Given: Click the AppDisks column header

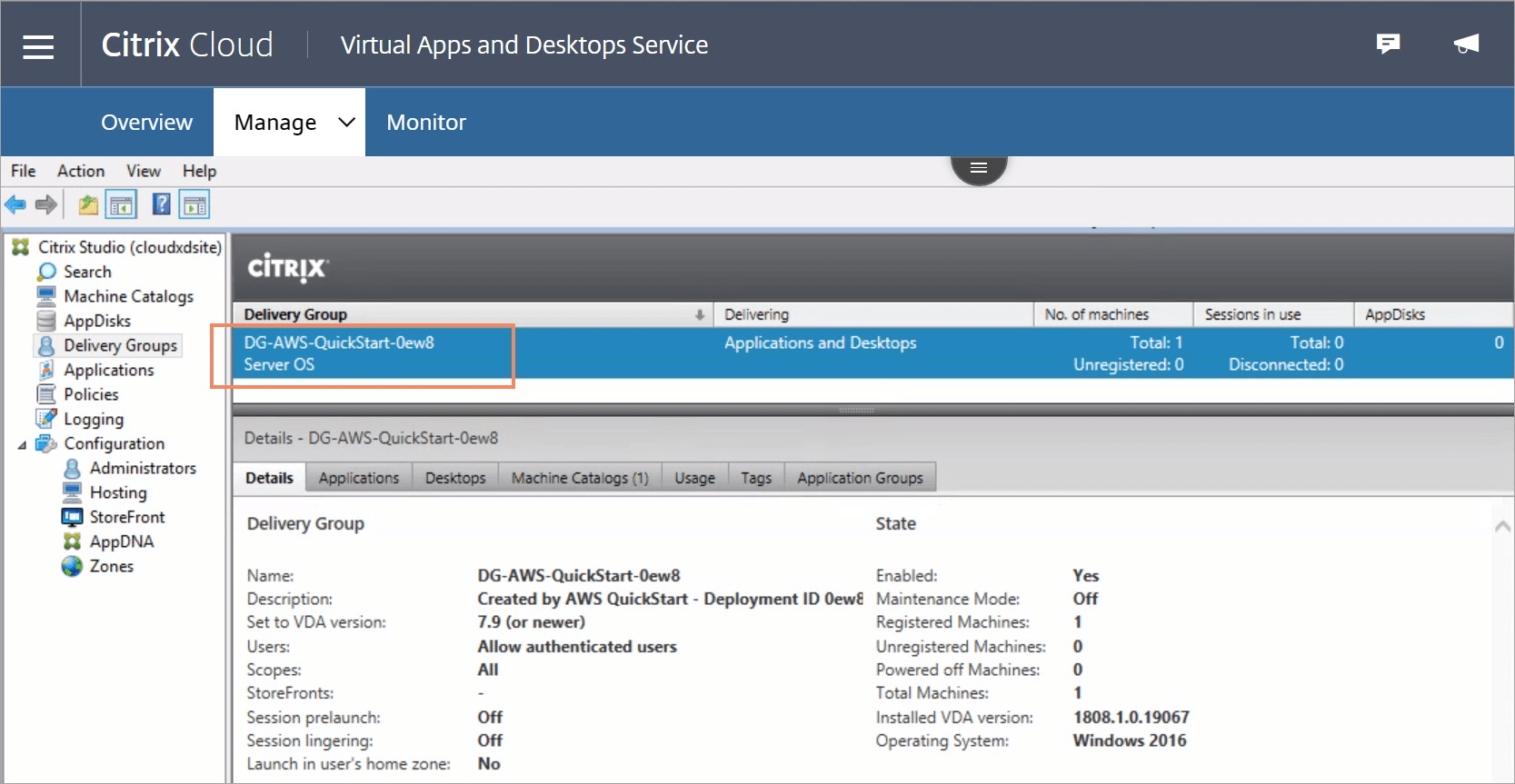Looking at the screenshot, I should [1433, 314].
